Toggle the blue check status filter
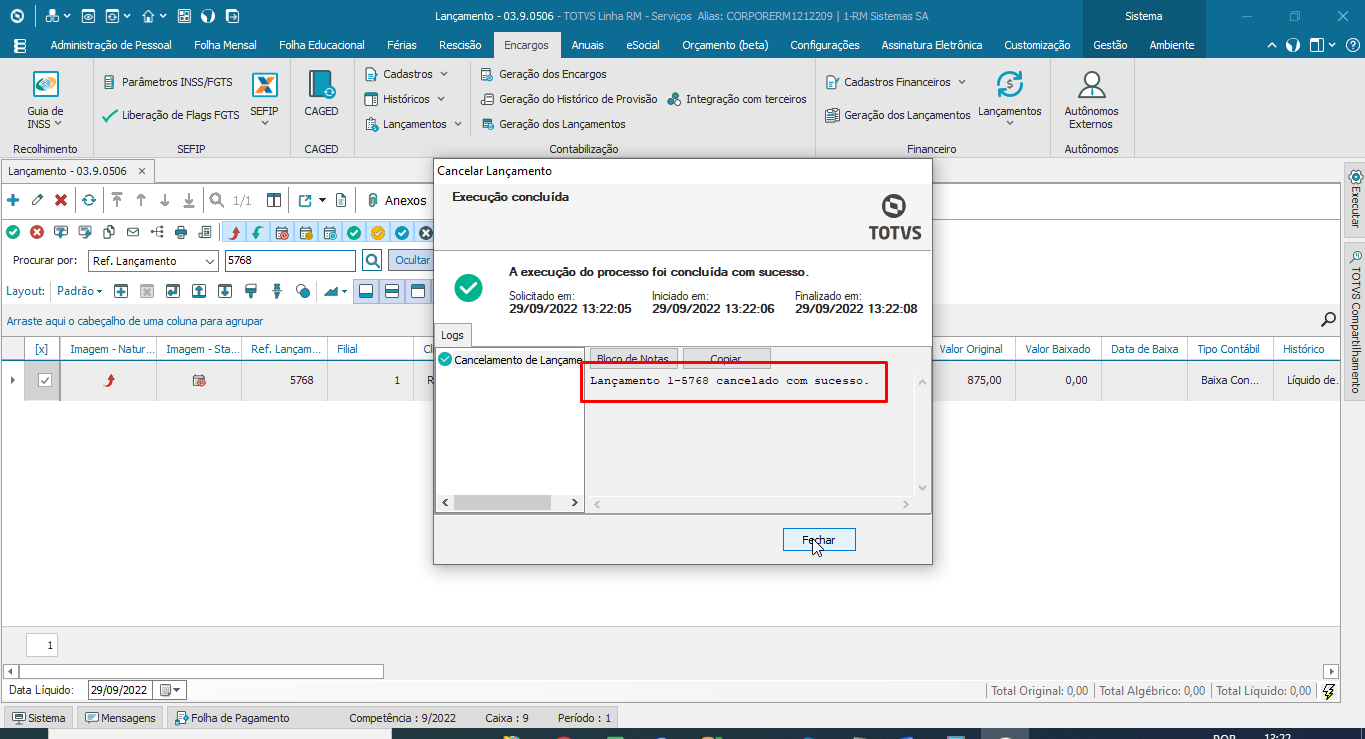The image size is (1365, 739). pyautogui.click(x=402, y=232)
